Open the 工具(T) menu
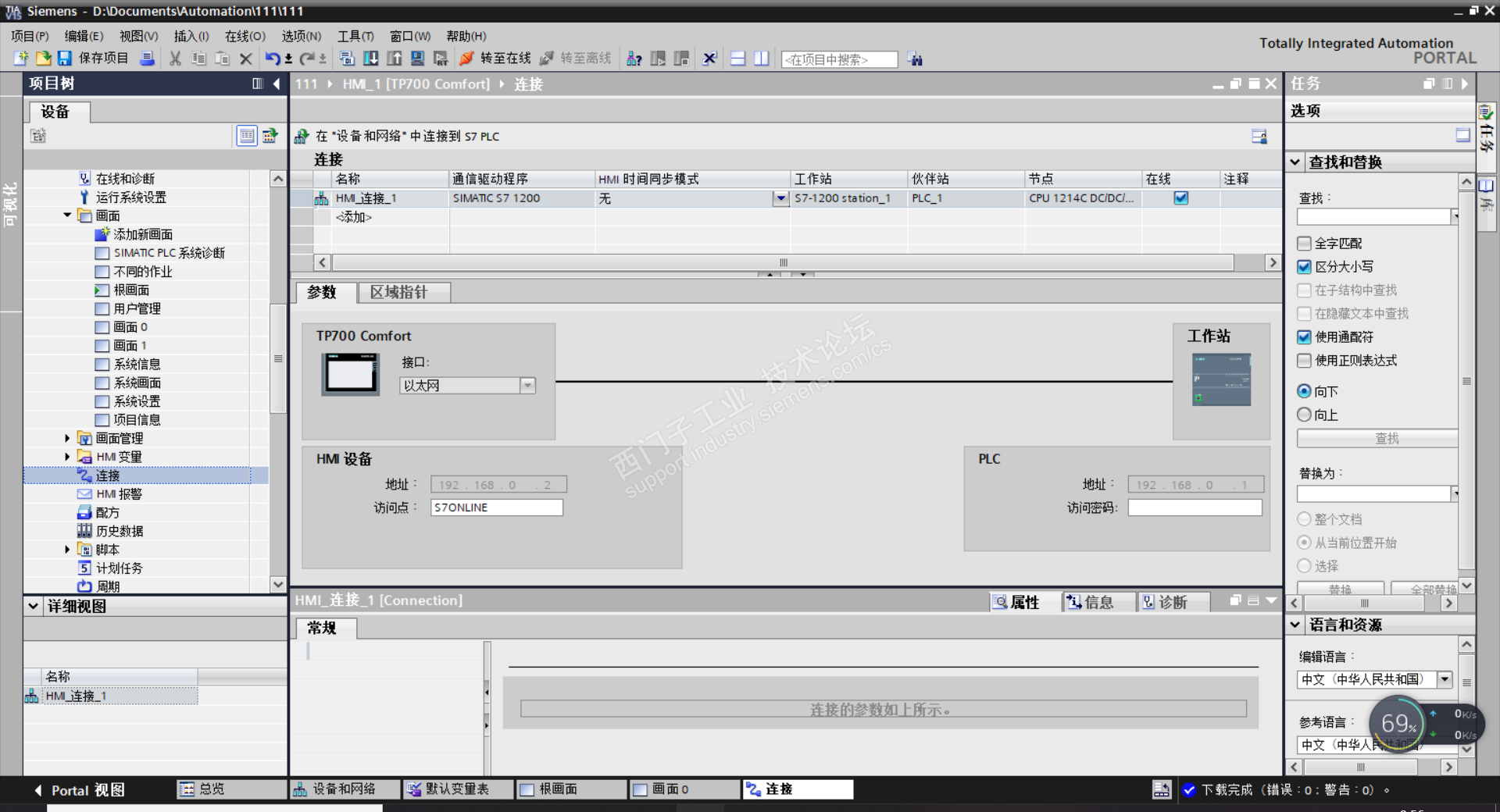 click(355, 36)
